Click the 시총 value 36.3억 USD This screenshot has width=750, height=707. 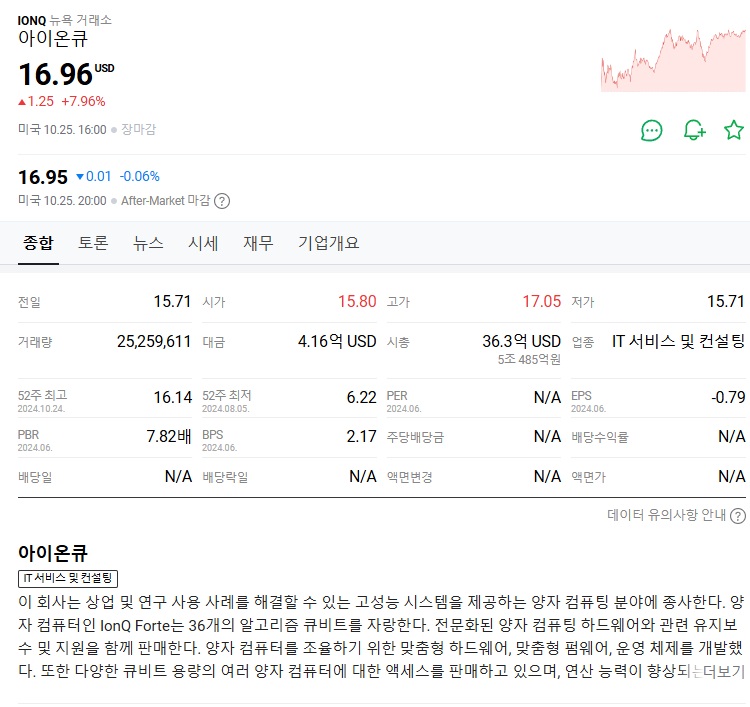(x=521, y=342)
